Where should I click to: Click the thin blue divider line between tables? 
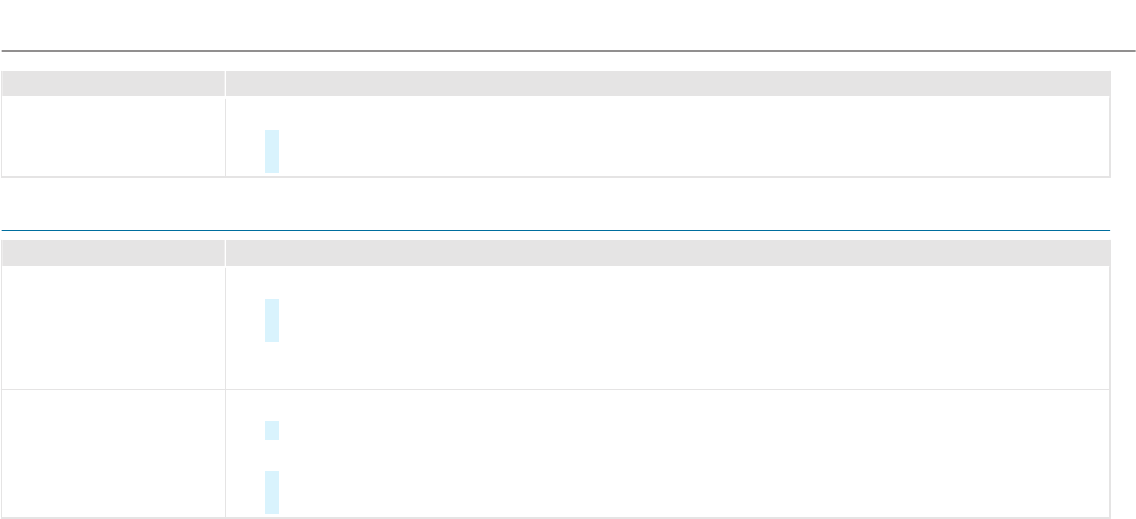coord(556,229)
